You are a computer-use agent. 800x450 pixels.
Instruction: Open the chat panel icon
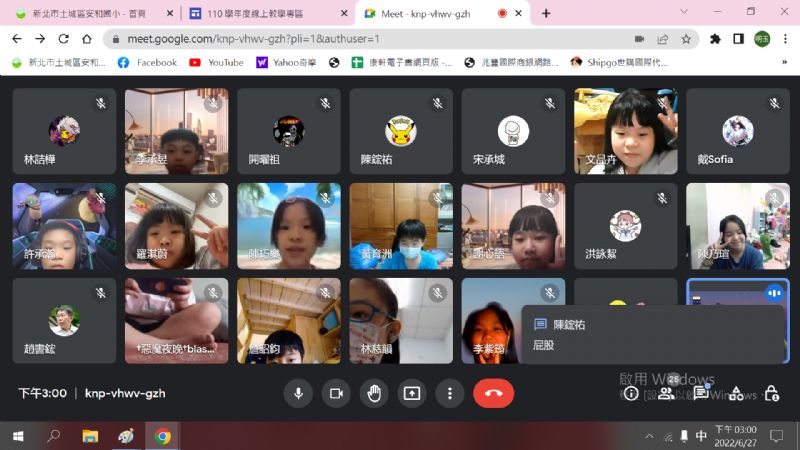701,393
